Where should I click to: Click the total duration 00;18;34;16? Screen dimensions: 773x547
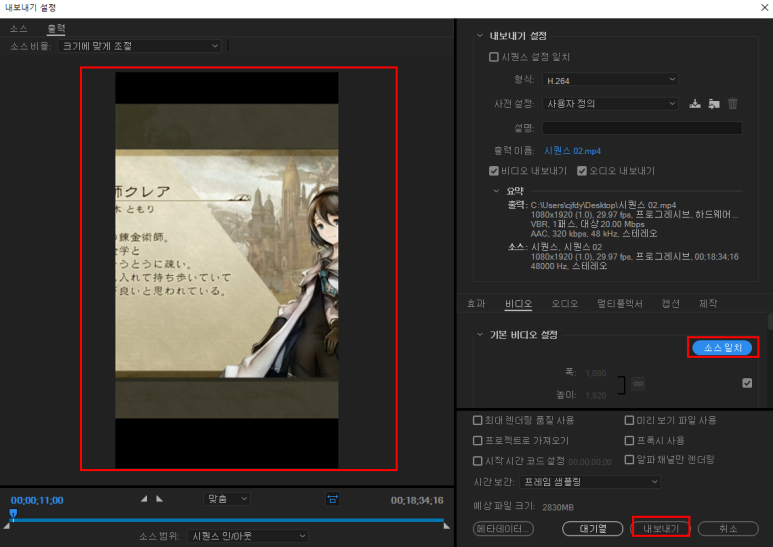(x=417, y=500)
